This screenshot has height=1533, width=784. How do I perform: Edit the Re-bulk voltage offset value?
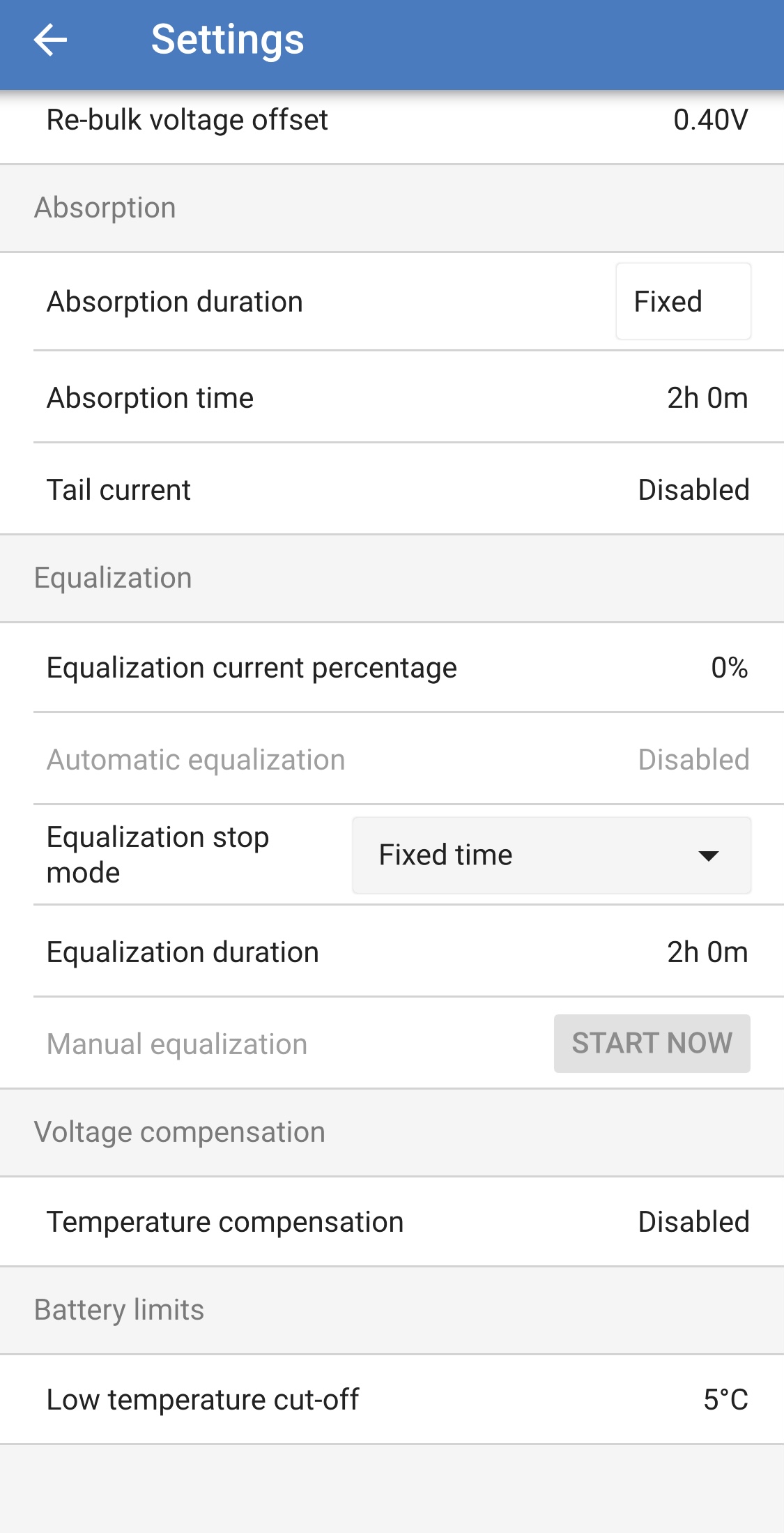pos(710,120)
